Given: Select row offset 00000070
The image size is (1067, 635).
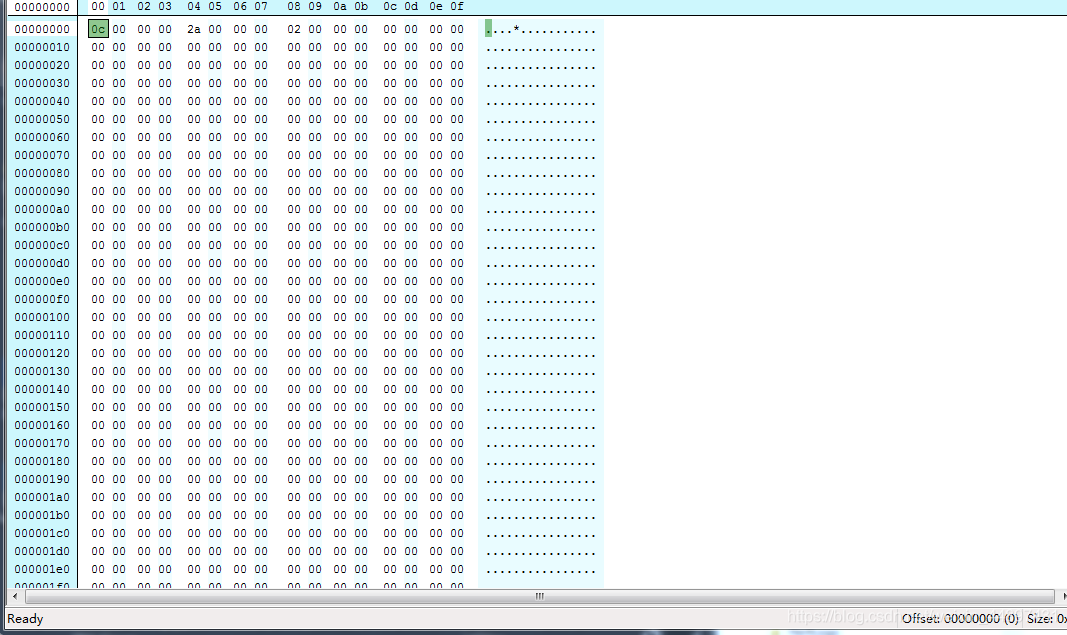Looking at the screenshot, I should (42, 155).
